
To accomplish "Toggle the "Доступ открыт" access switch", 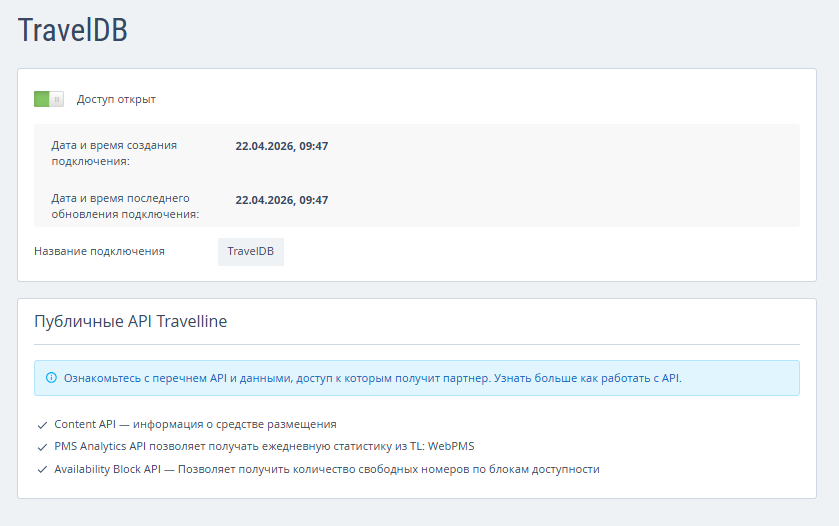I will 48,99.
